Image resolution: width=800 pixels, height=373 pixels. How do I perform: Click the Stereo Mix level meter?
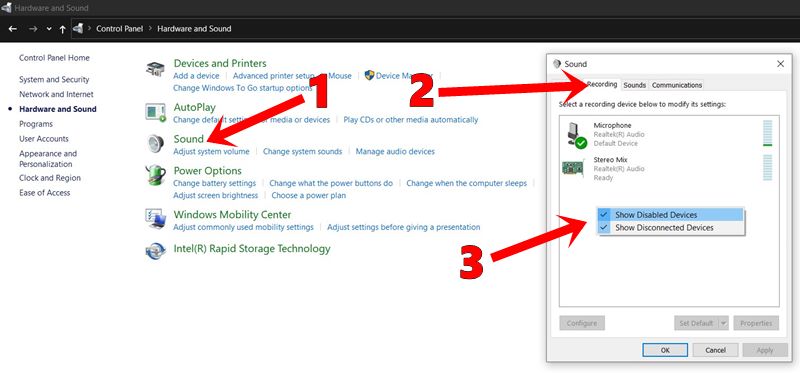[767, 167]
